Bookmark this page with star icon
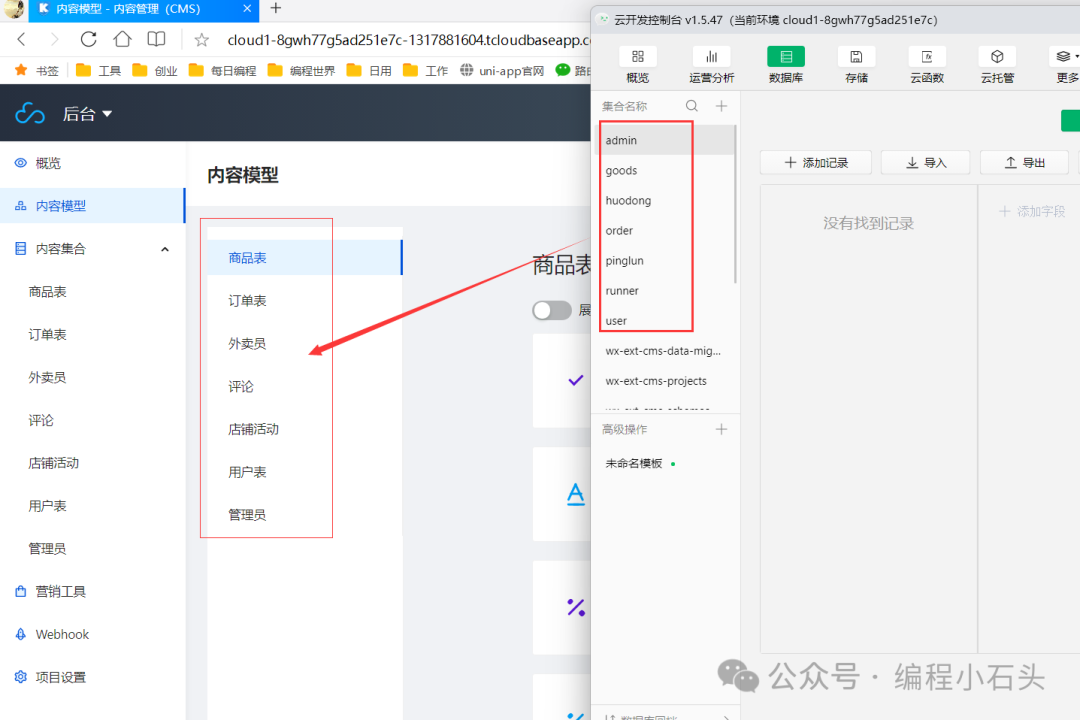 click(x=201, y=40)
